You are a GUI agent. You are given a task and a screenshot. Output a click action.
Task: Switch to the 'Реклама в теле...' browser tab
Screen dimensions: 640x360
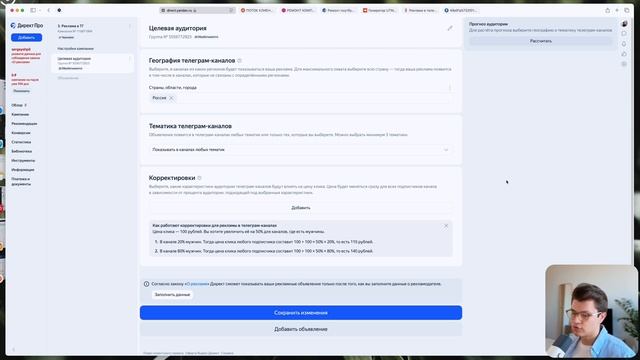[x=420, y=10]
